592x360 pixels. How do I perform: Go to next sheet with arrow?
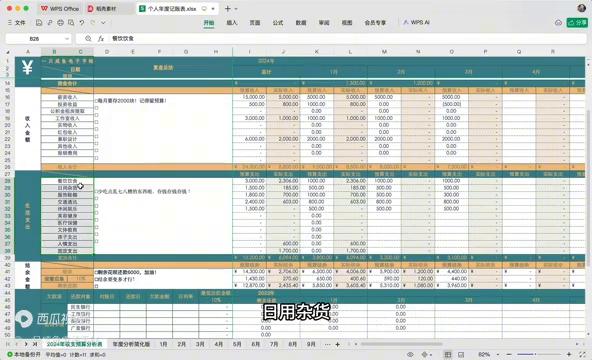point(26,344)
